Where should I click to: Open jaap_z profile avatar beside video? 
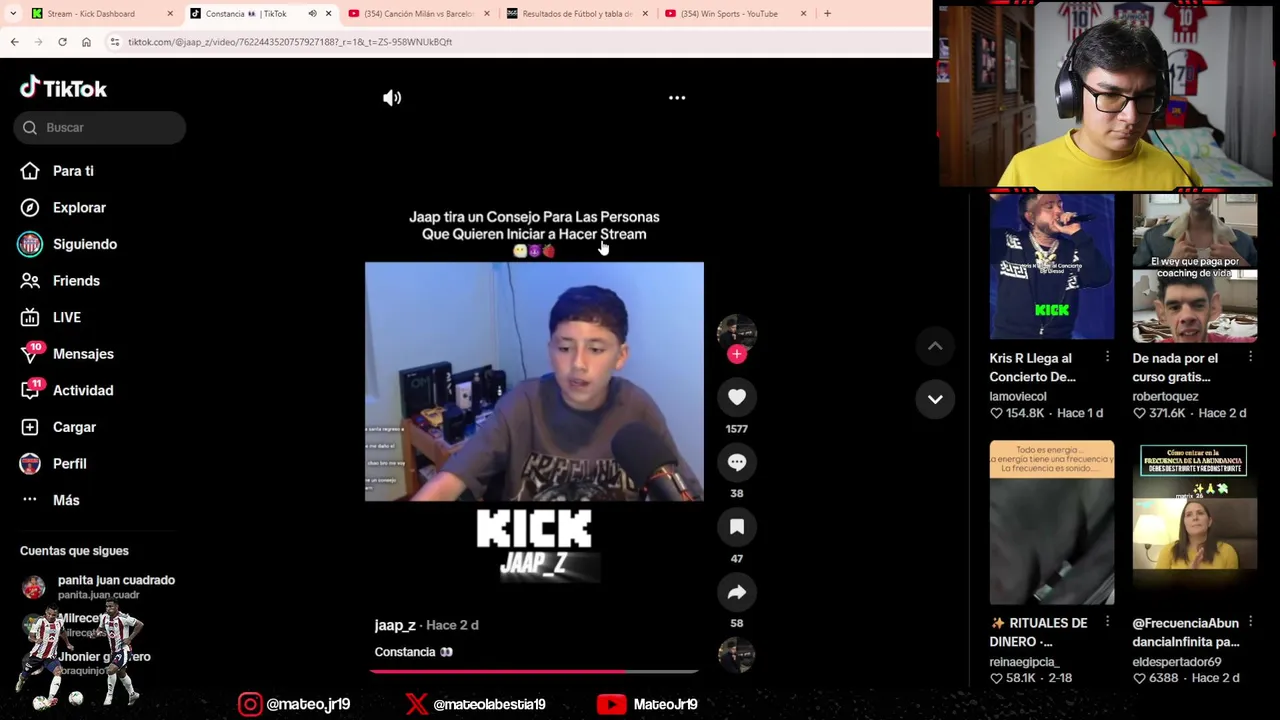click(x=737, y=333)
